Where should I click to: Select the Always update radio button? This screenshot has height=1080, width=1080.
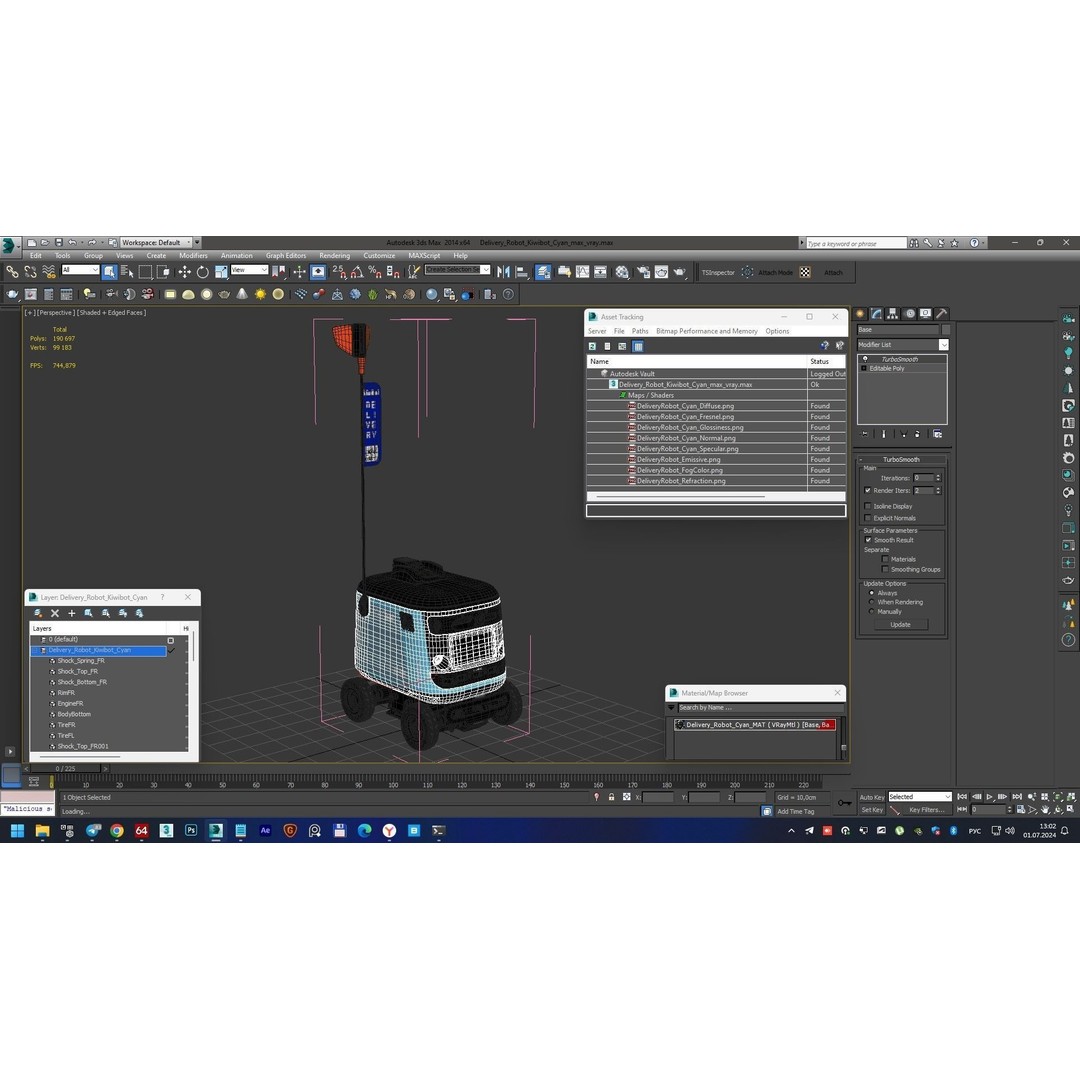[x=871, y=593]
